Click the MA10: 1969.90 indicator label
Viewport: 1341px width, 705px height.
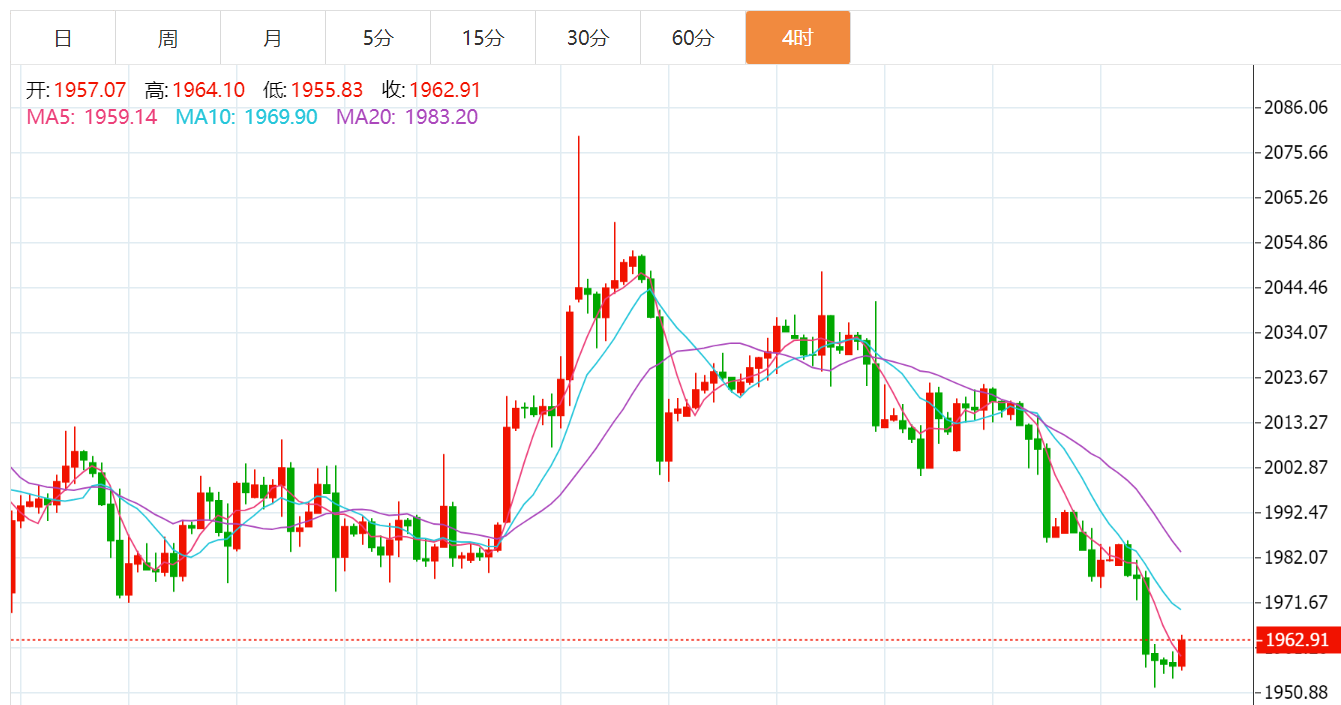point(246,117)
